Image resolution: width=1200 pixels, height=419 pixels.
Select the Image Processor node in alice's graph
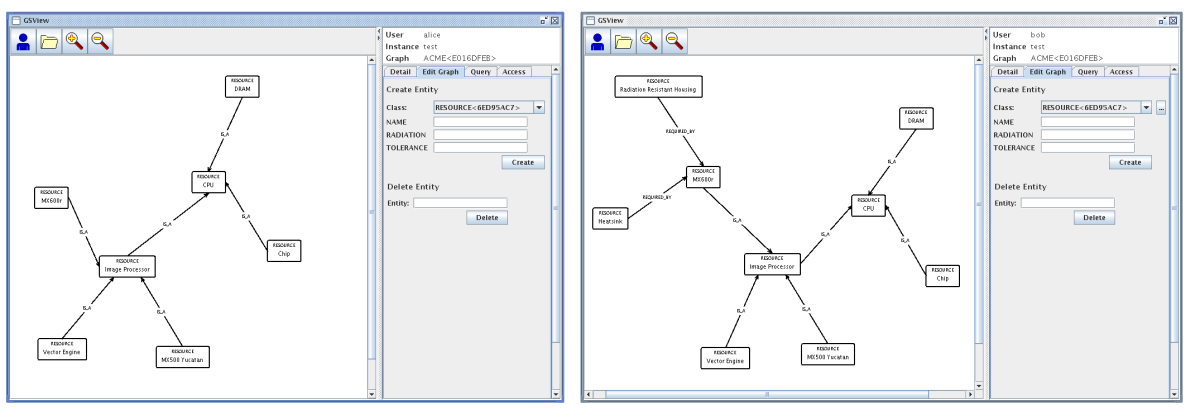(x=129, y=267)
